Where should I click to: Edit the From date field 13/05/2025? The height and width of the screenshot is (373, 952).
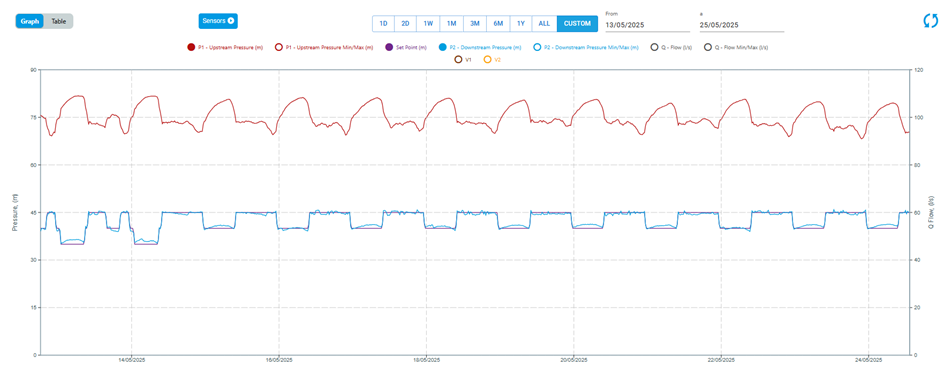tap(647, 25)
